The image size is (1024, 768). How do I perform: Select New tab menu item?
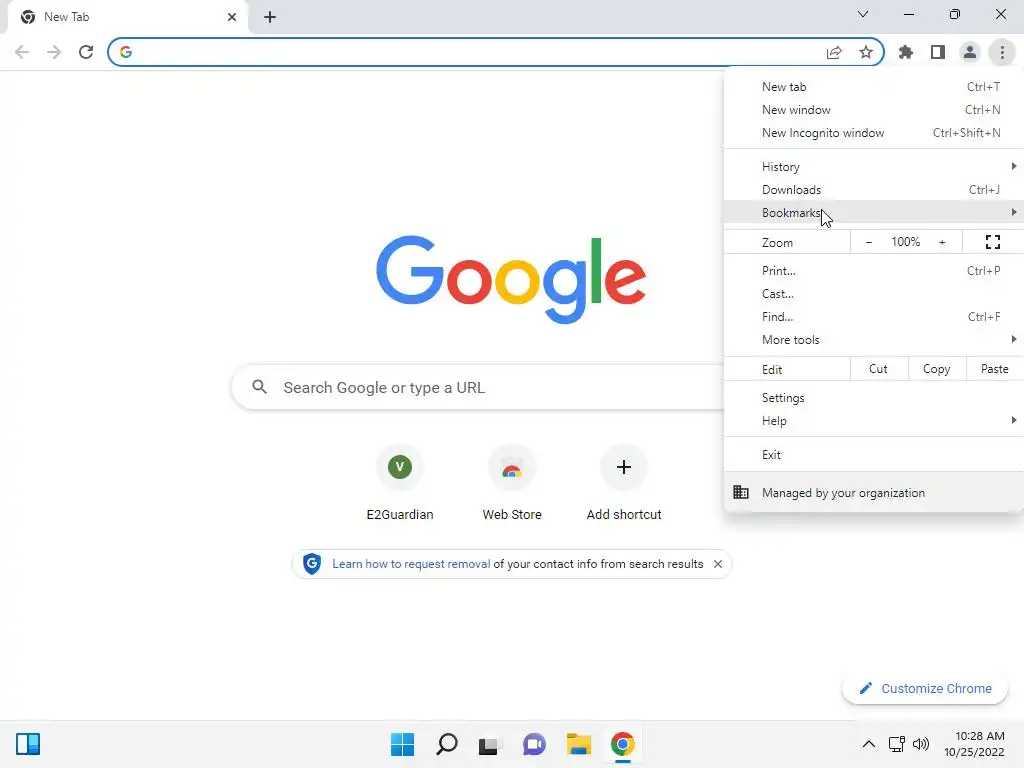[x=874, y=87]
